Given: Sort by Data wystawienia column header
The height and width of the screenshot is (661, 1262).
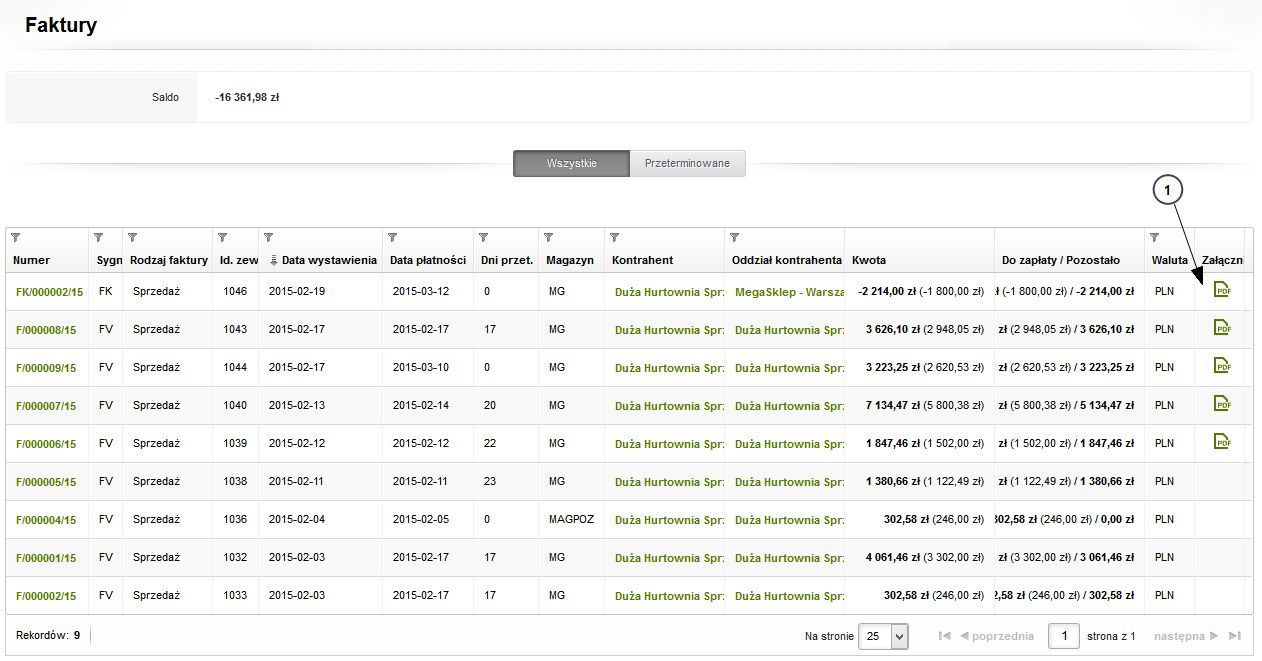Looking at the screenshot, I should pos(328,260).
